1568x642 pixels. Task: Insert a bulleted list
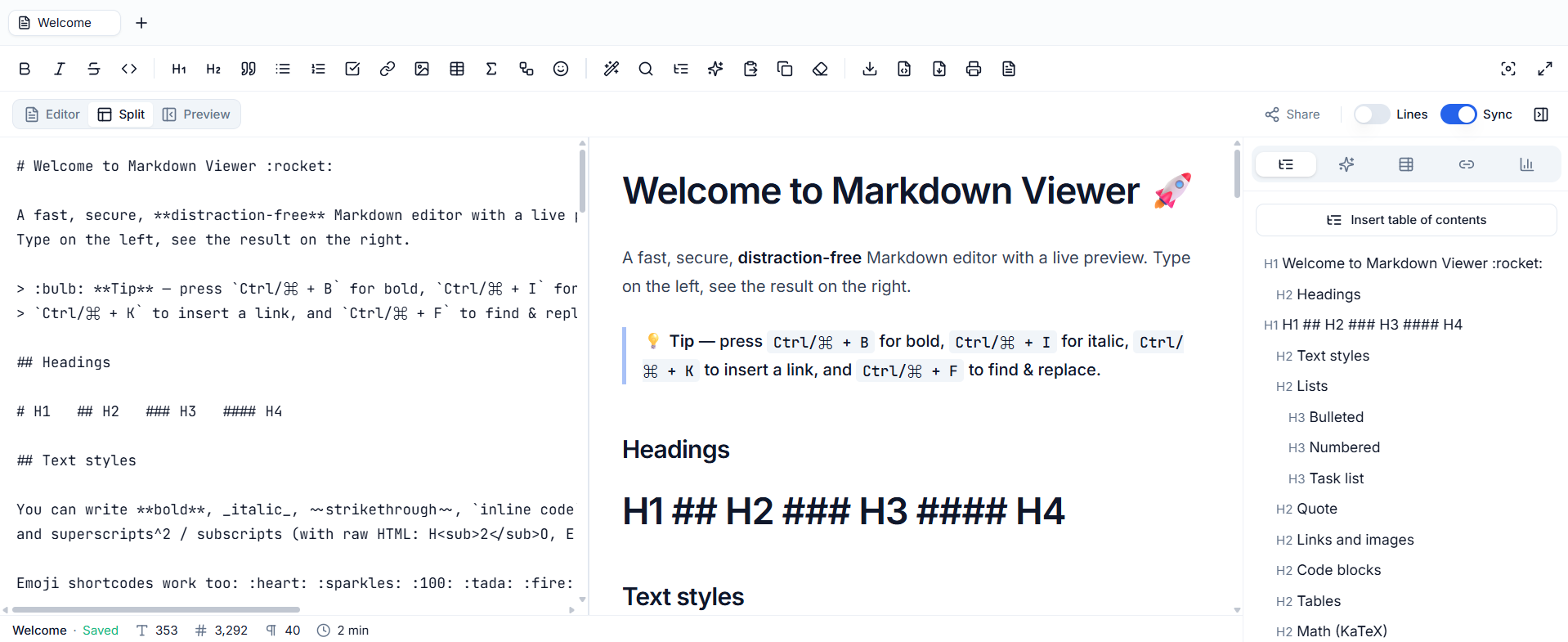coord(283,69)
